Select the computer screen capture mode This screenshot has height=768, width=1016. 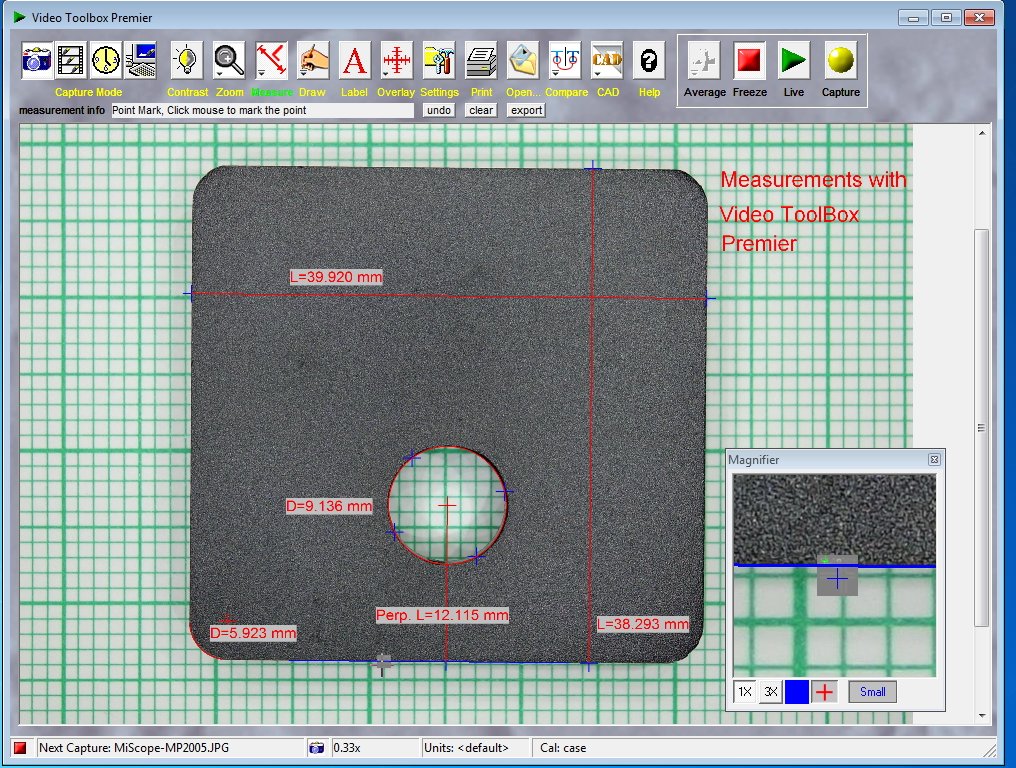(140, 61)
